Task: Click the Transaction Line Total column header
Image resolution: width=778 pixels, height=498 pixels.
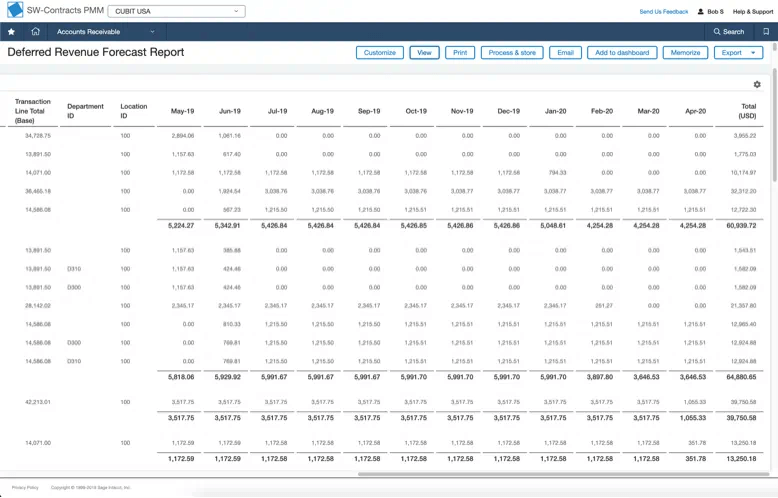Action: 32,111
